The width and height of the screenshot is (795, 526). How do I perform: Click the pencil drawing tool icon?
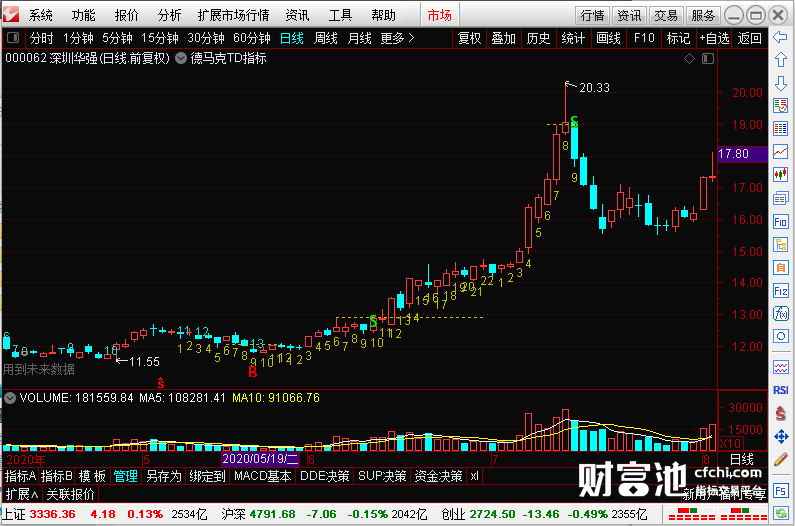(x=780, y=460)
